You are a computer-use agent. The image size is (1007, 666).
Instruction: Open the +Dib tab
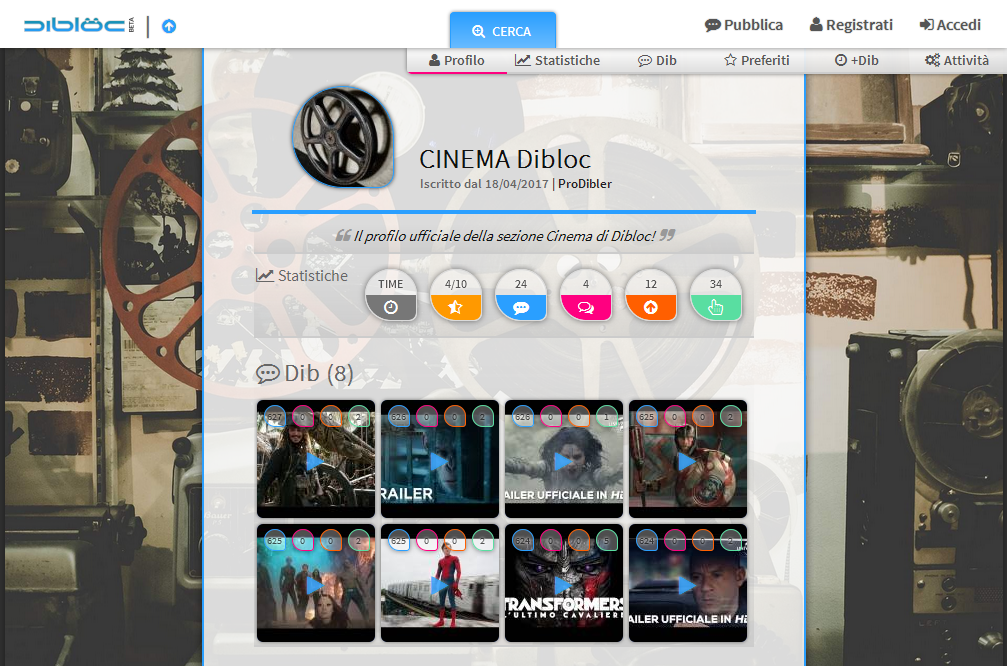click(x=856, y=60)
